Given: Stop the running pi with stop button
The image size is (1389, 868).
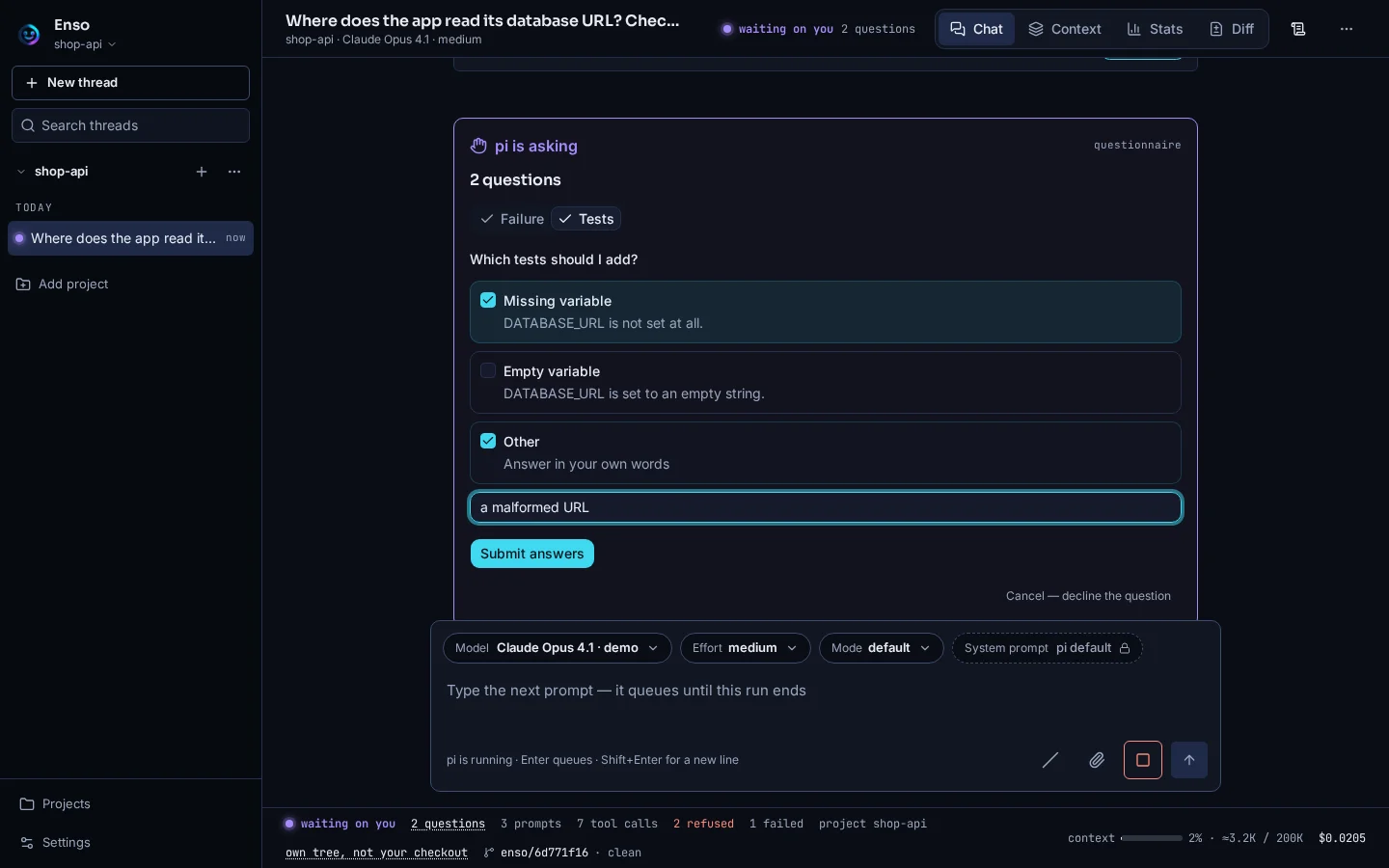Looking at the screenshot, I should point(1143,760).
